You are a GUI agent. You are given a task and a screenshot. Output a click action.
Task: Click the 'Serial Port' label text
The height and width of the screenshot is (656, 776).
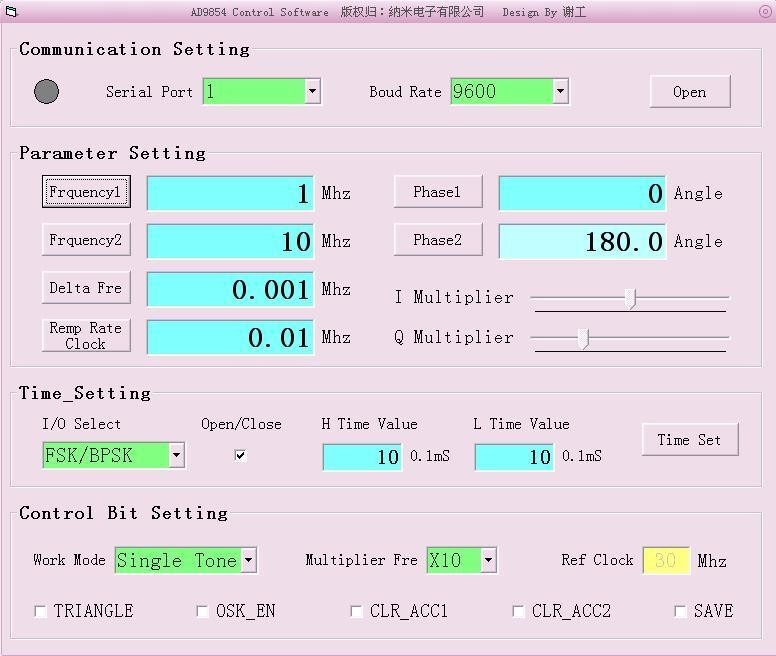point(149,92)
